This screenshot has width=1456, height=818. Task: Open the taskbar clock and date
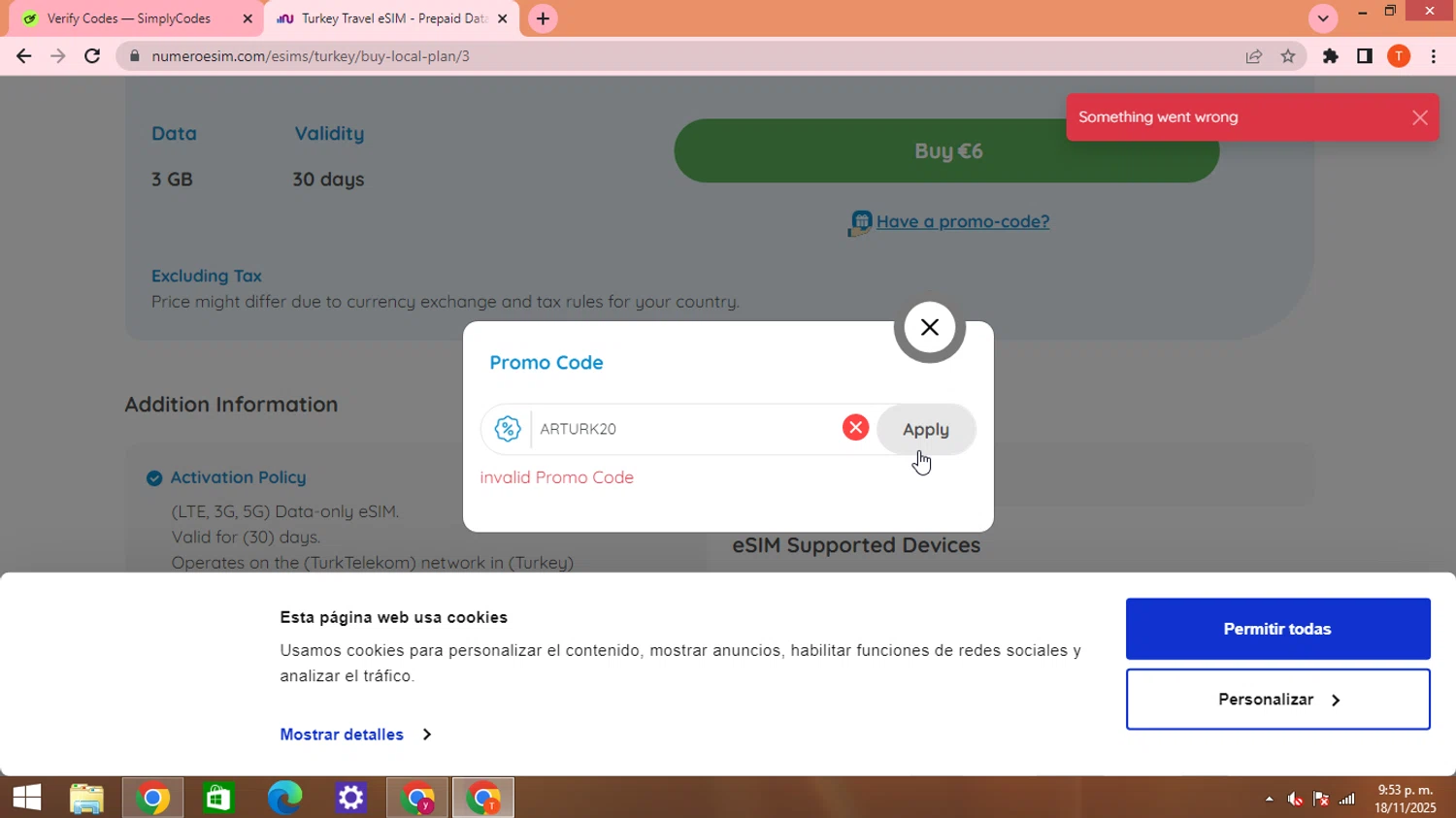pos(1405,799)
